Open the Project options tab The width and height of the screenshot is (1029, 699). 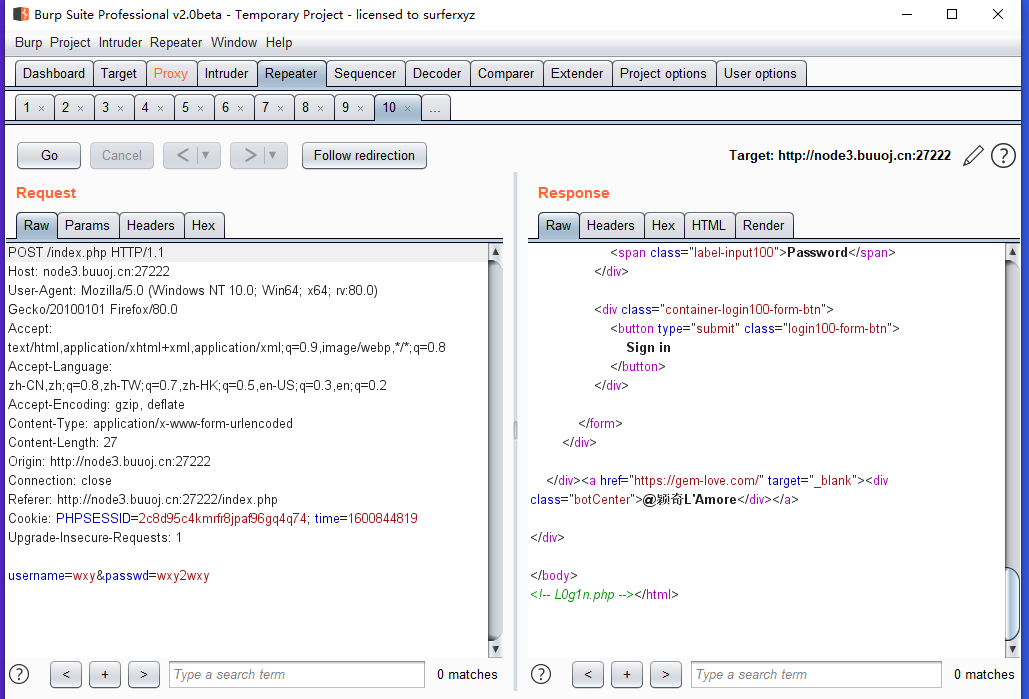[x=663, y=74]
